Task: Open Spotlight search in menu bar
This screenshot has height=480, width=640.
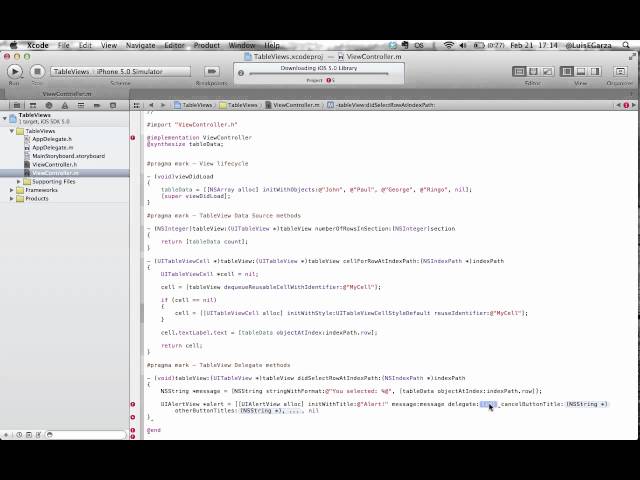Action: [626, 45]
